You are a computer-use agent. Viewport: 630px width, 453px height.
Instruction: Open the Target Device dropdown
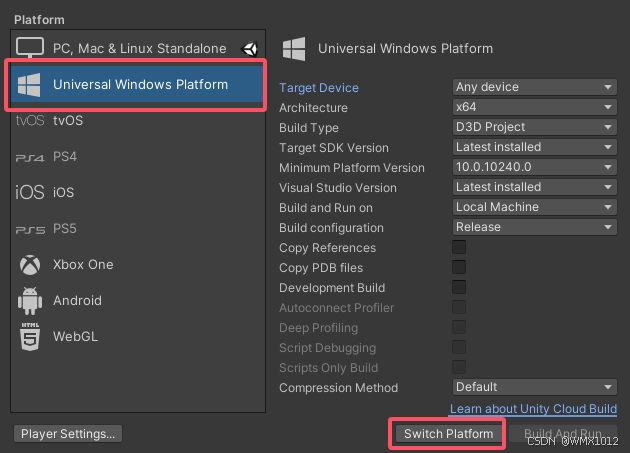(x=535, y=87)
